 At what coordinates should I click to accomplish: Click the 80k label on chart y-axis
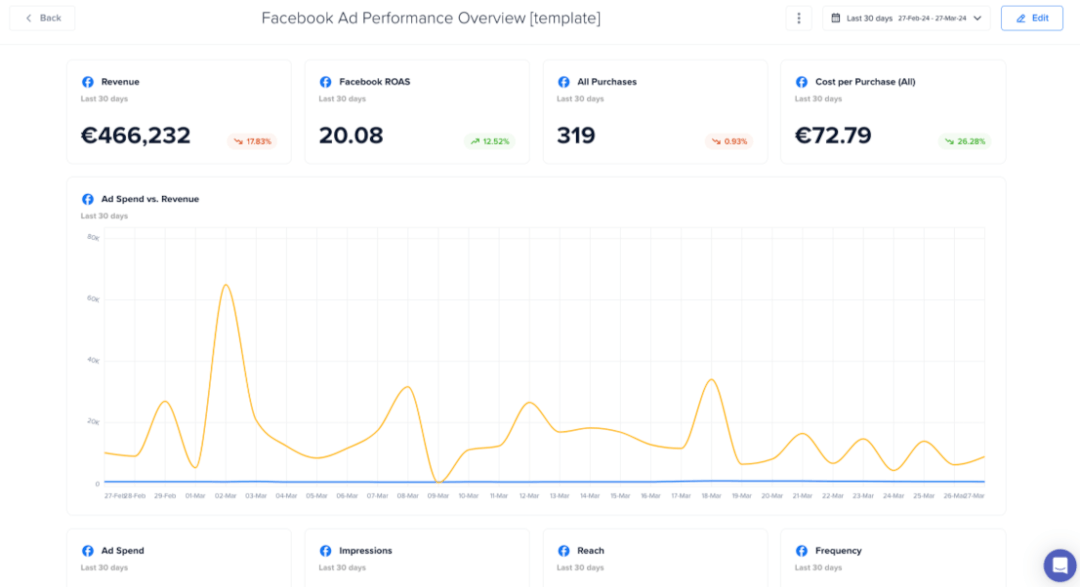[x=93, y=238]
